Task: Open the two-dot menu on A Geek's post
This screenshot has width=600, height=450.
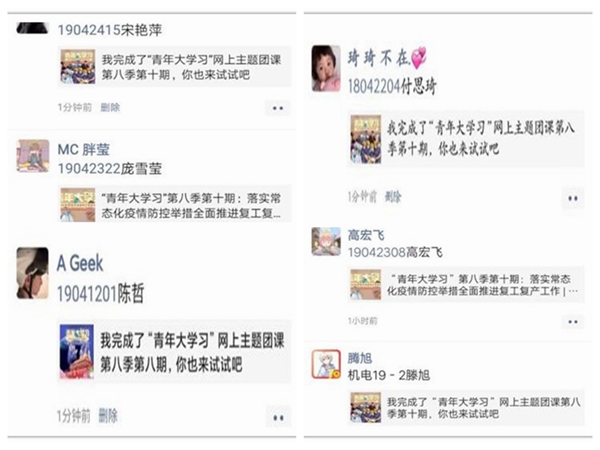Action: 278,417
